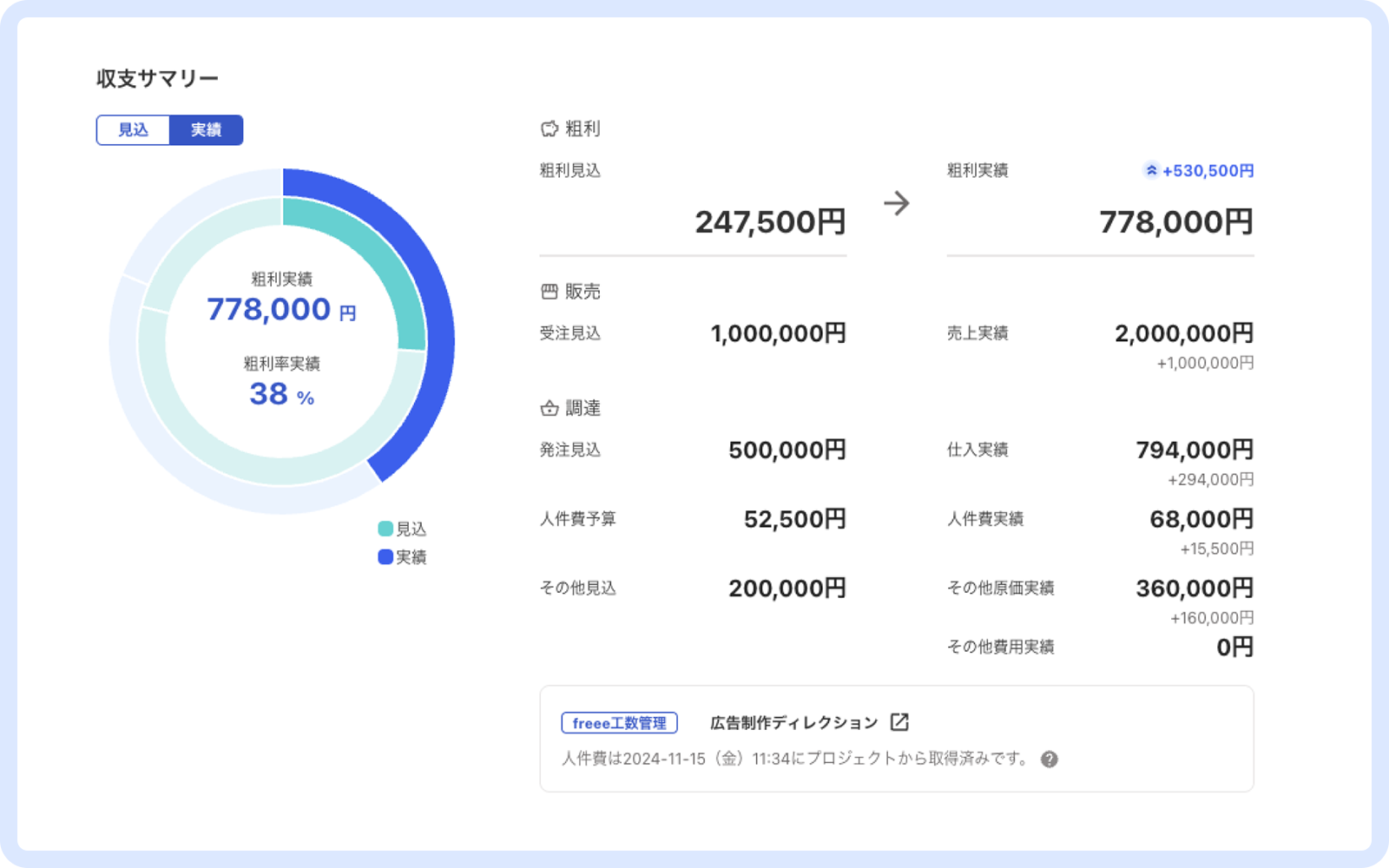
Task: Click the 778,000円 粗利実績 amount on the right
Action: 1175,222
